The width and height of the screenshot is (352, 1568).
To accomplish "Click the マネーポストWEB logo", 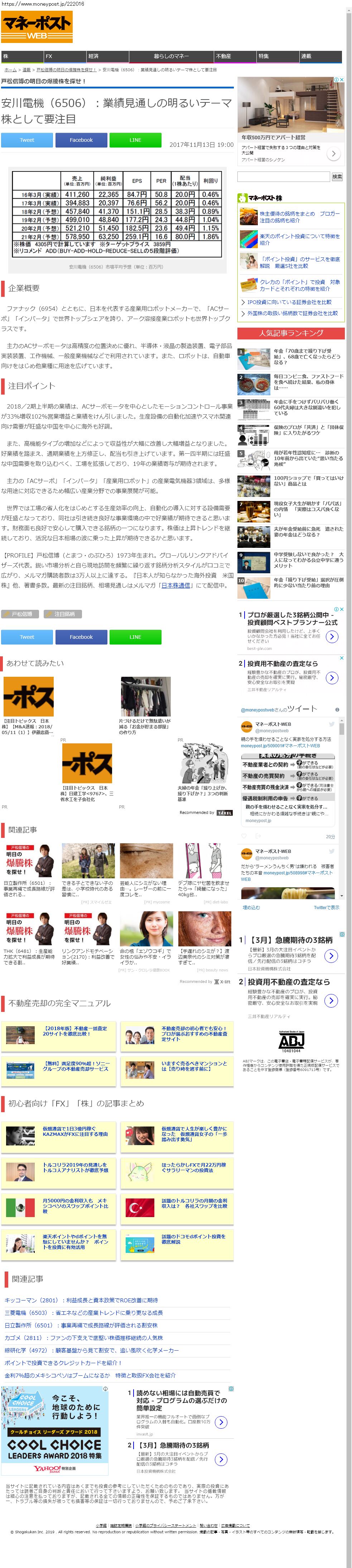I will [x=37, y=27].
